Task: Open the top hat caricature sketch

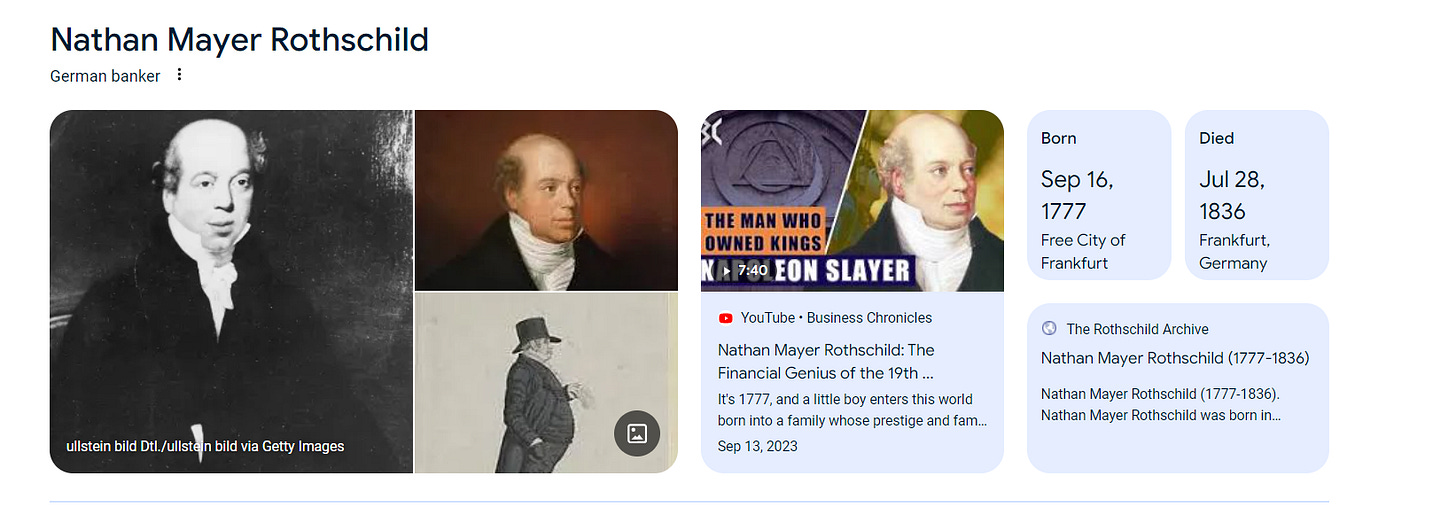Action: (546, 383)
